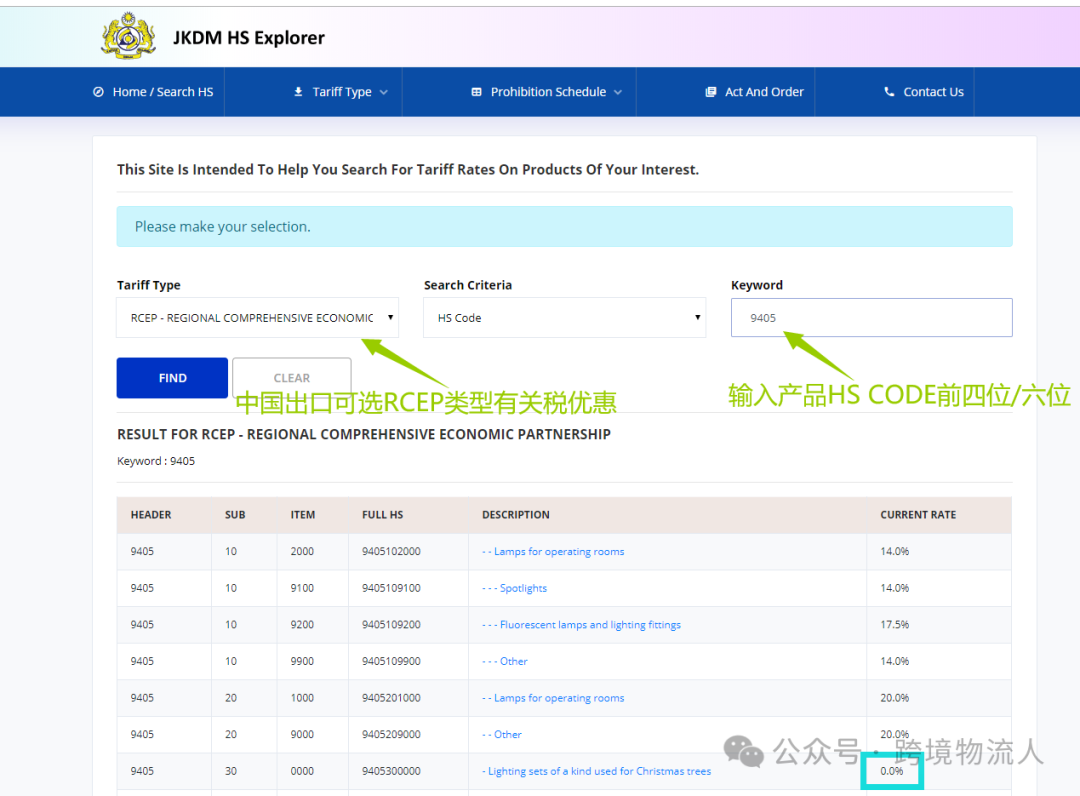
Task: Click the 17.5% current rate value
Action: (895, 625)
